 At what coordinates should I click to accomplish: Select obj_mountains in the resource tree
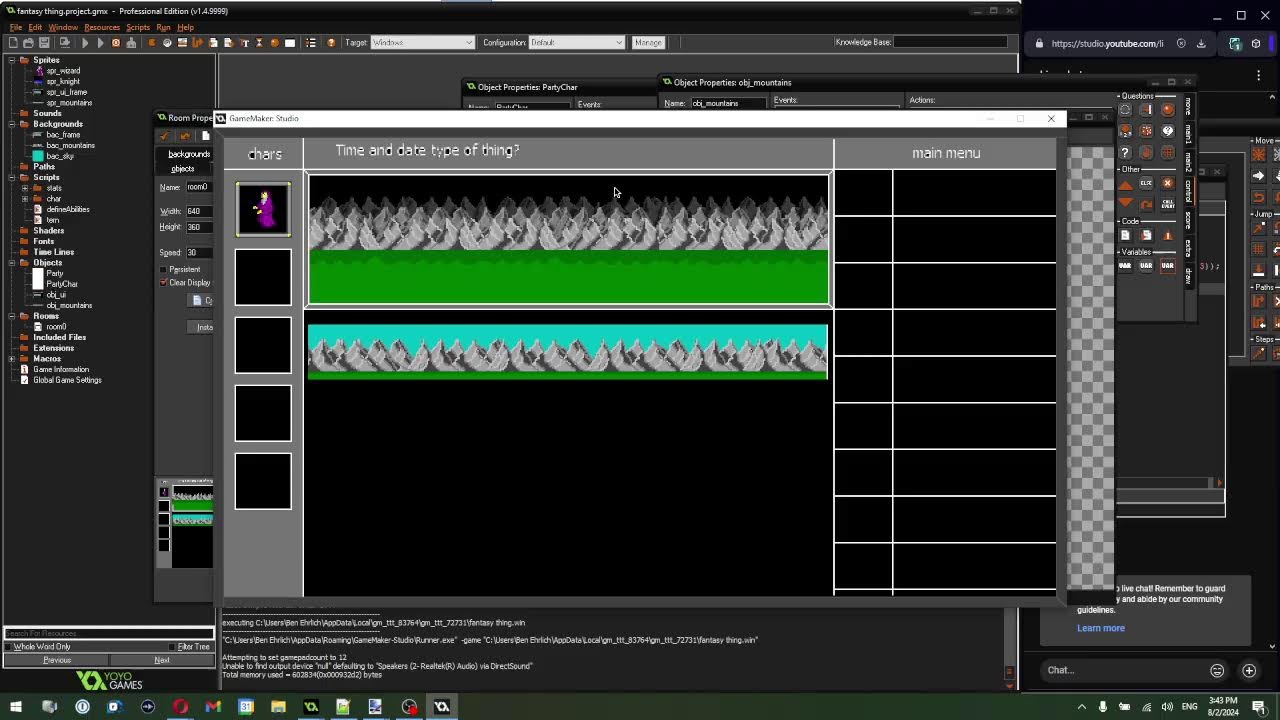[69, 306]
